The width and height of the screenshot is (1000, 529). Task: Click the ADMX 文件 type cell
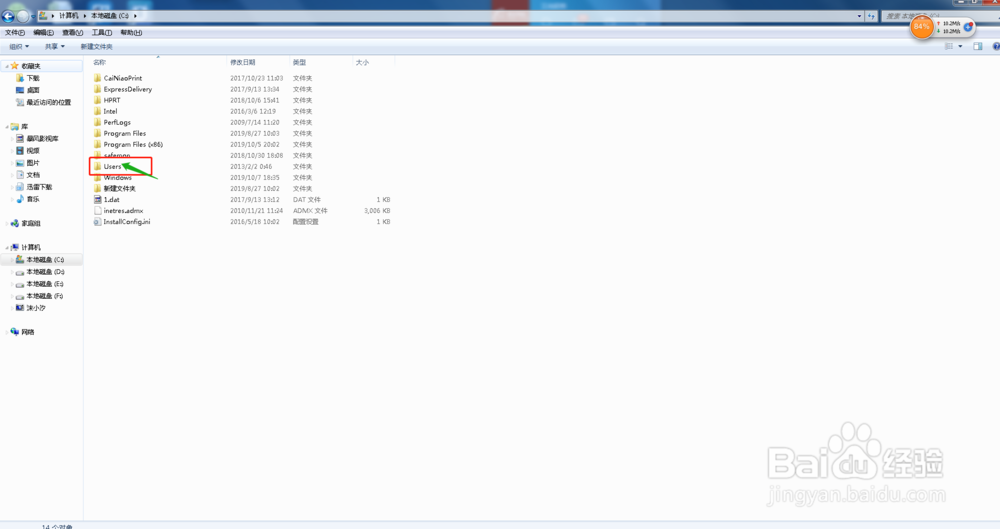310,211
